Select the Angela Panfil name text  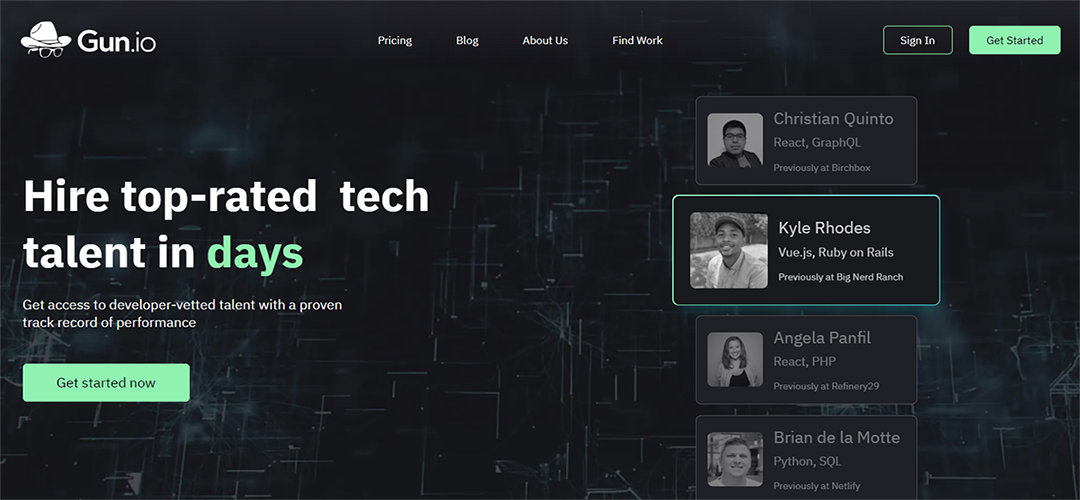coord(822,338)
